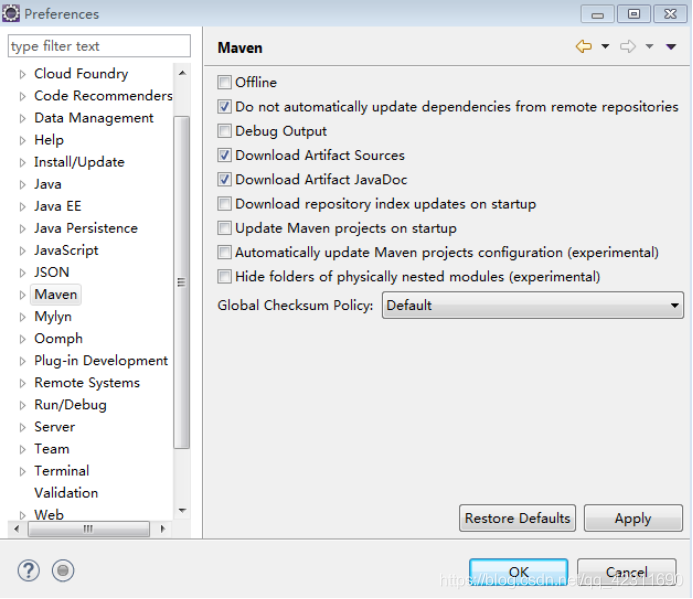This screenshot has width=693, height=599.
Task: Click the tree vertical scrollbar thumb
Action: [182, 282]
